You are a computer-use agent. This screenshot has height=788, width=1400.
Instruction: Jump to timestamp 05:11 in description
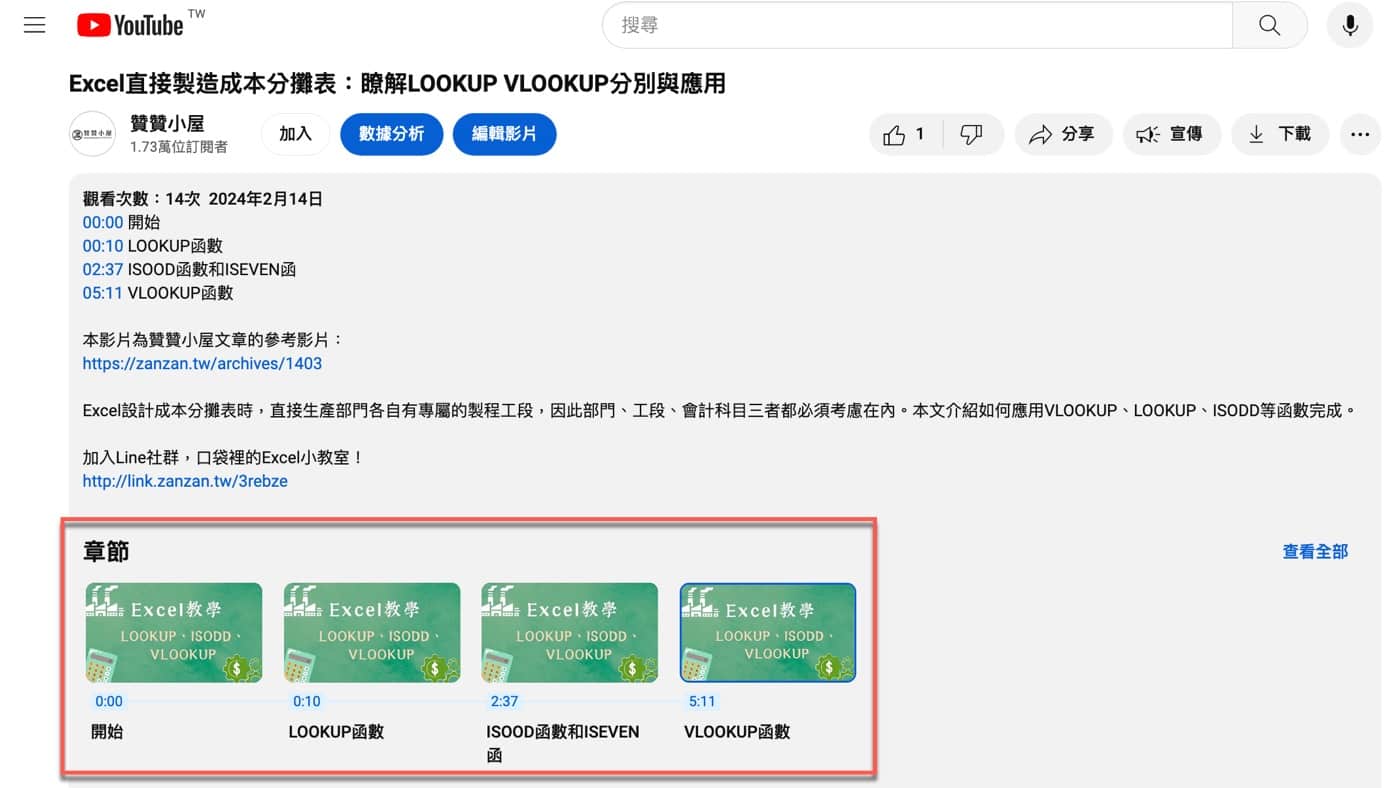coord(103,293)
